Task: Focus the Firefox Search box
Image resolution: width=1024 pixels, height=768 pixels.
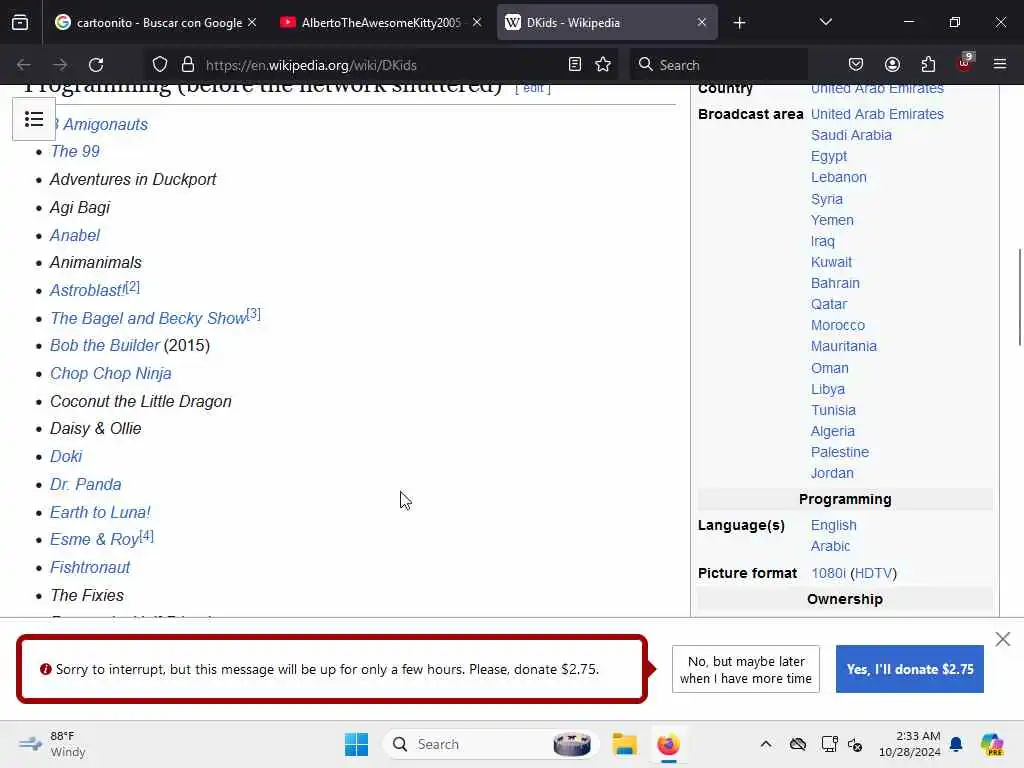Action: 718,65
